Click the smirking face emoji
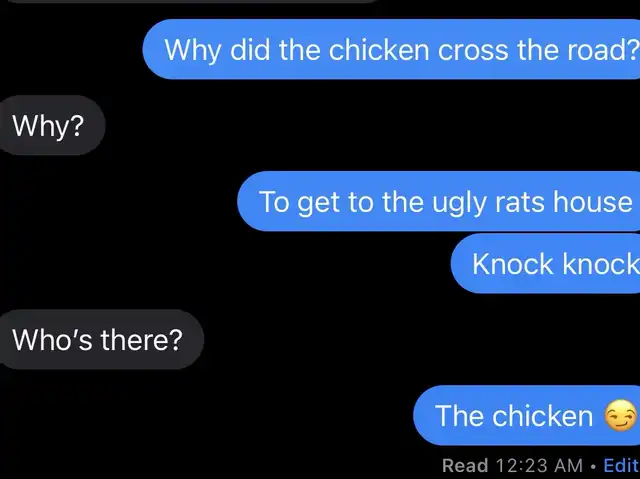640x479 pixels. click(620, 415)
